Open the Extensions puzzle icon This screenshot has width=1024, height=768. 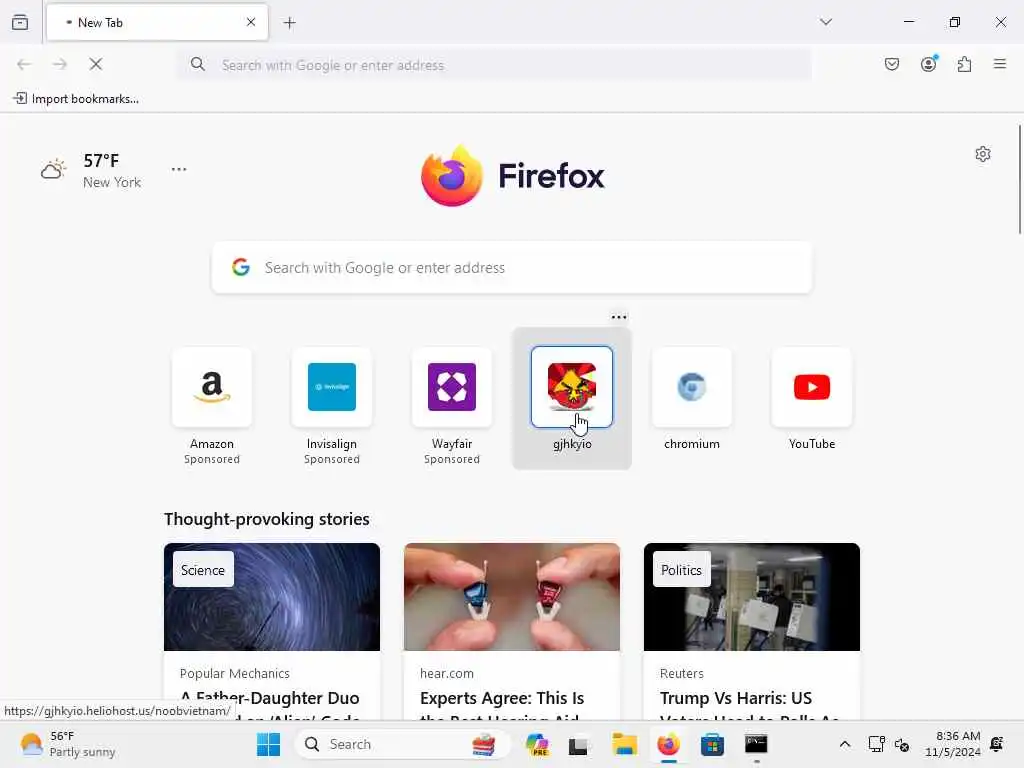pyautogui.click(x=965, y=64)
